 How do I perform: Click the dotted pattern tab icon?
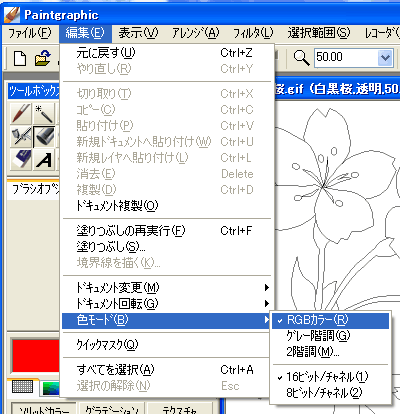pos(22,386)
